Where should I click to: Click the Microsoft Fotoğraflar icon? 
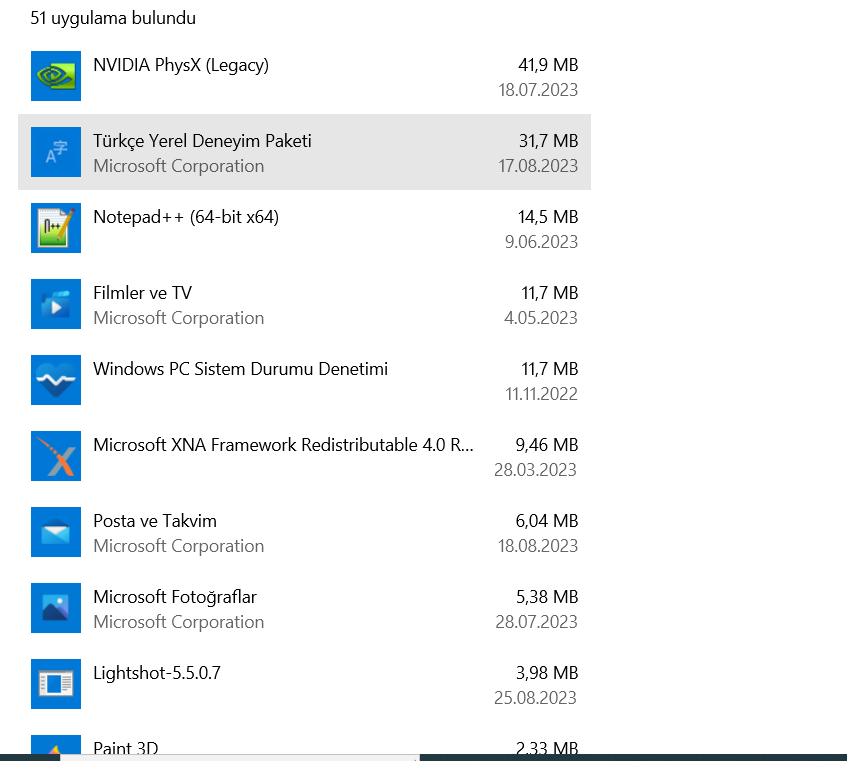[56, 608]
